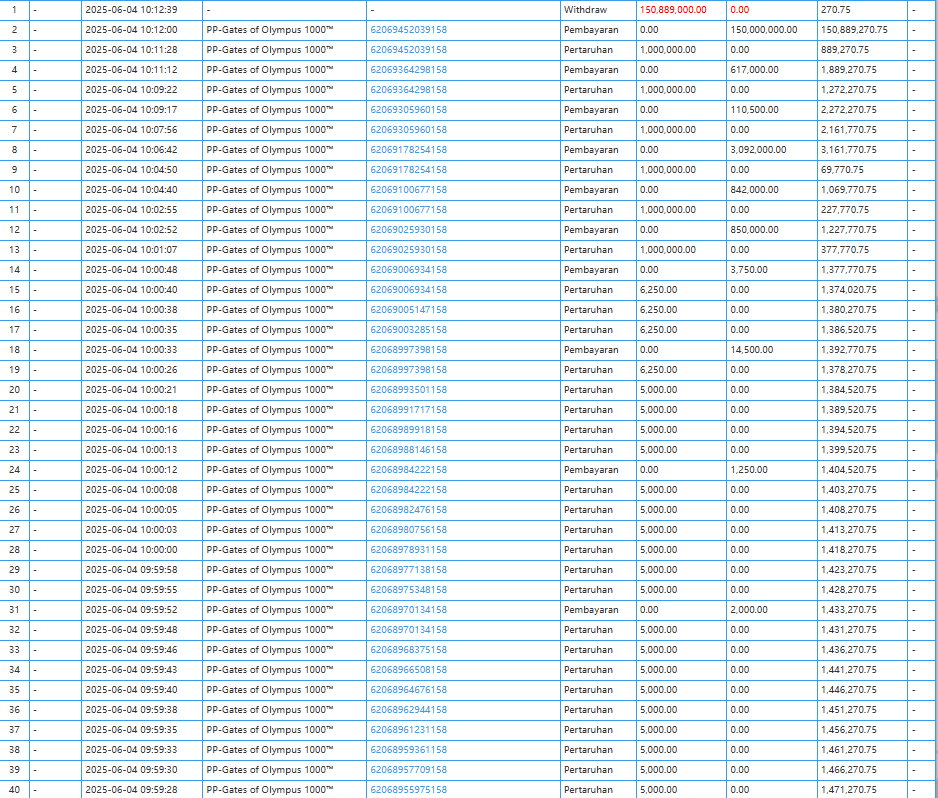
Task: Select timestamp 2025-06-04 09:59:28
Action: click(x=131, y=790)
